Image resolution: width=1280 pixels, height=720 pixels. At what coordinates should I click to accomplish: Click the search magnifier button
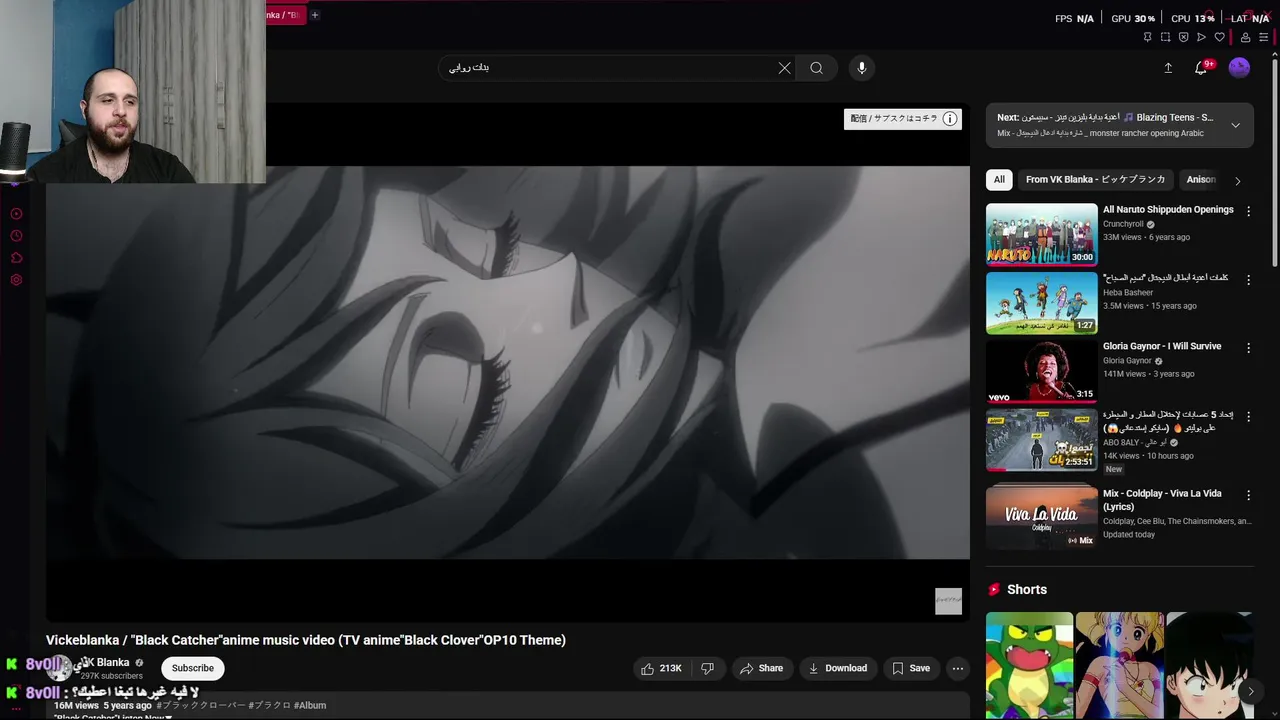(817, 68)
